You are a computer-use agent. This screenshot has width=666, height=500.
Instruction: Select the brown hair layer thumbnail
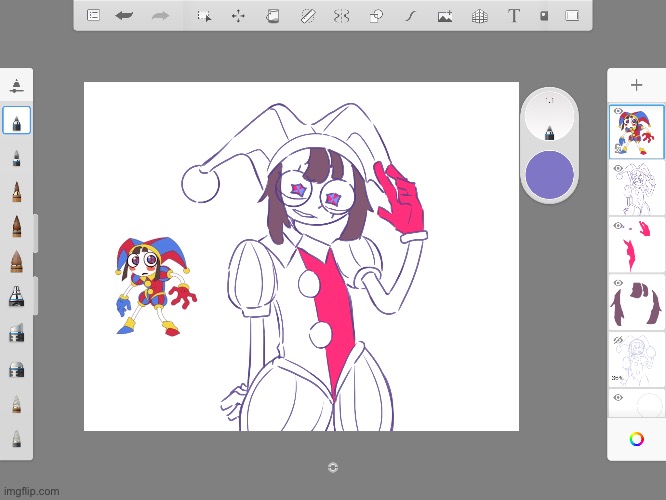[636, 303]
